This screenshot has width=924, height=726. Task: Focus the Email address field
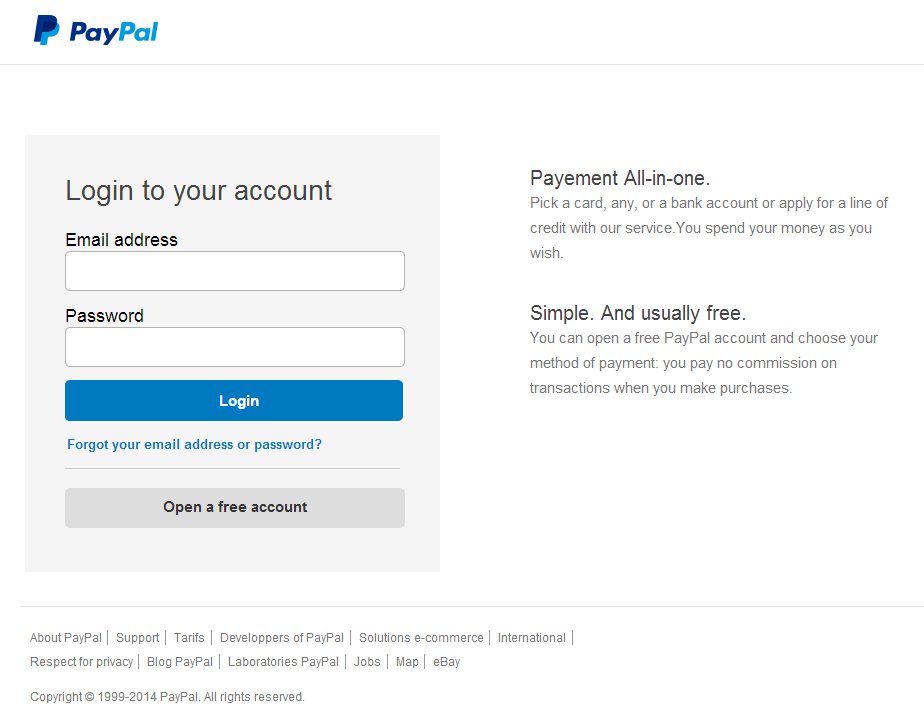(234, 271)
